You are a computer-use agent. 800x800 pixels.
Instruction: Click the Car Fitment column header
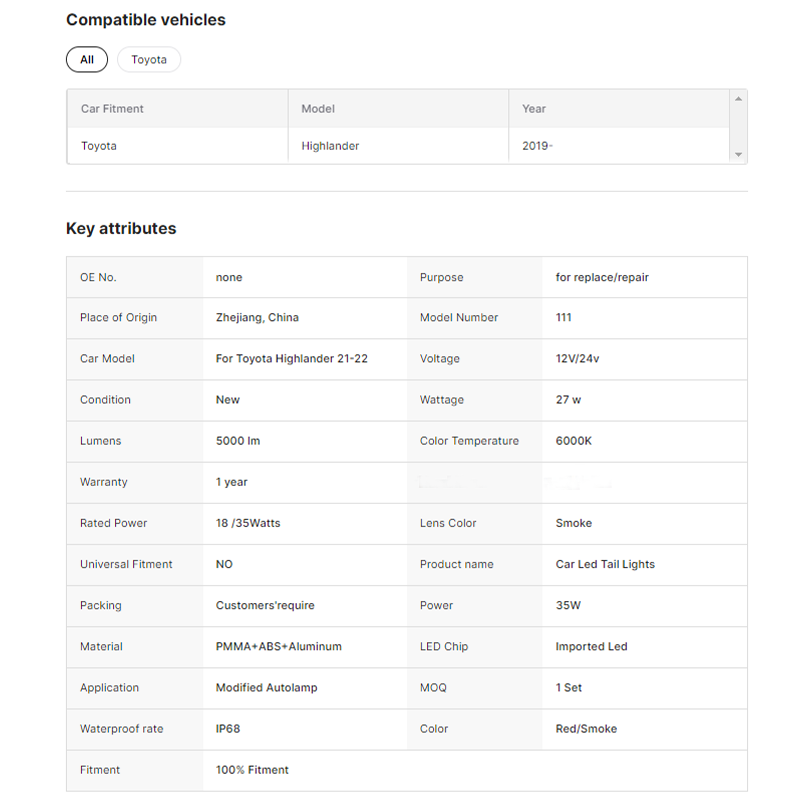112,109
